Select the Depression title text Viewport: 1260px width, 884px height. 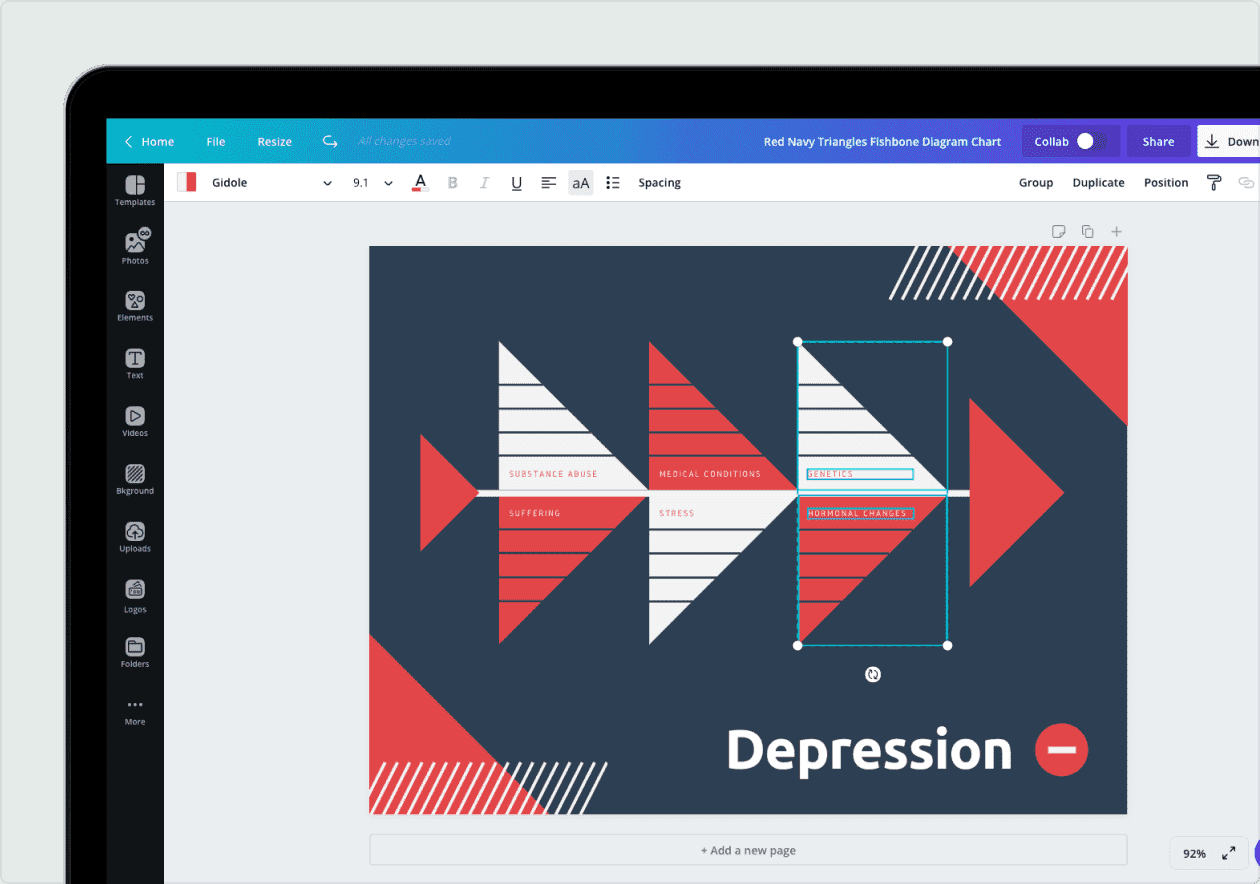869,750
